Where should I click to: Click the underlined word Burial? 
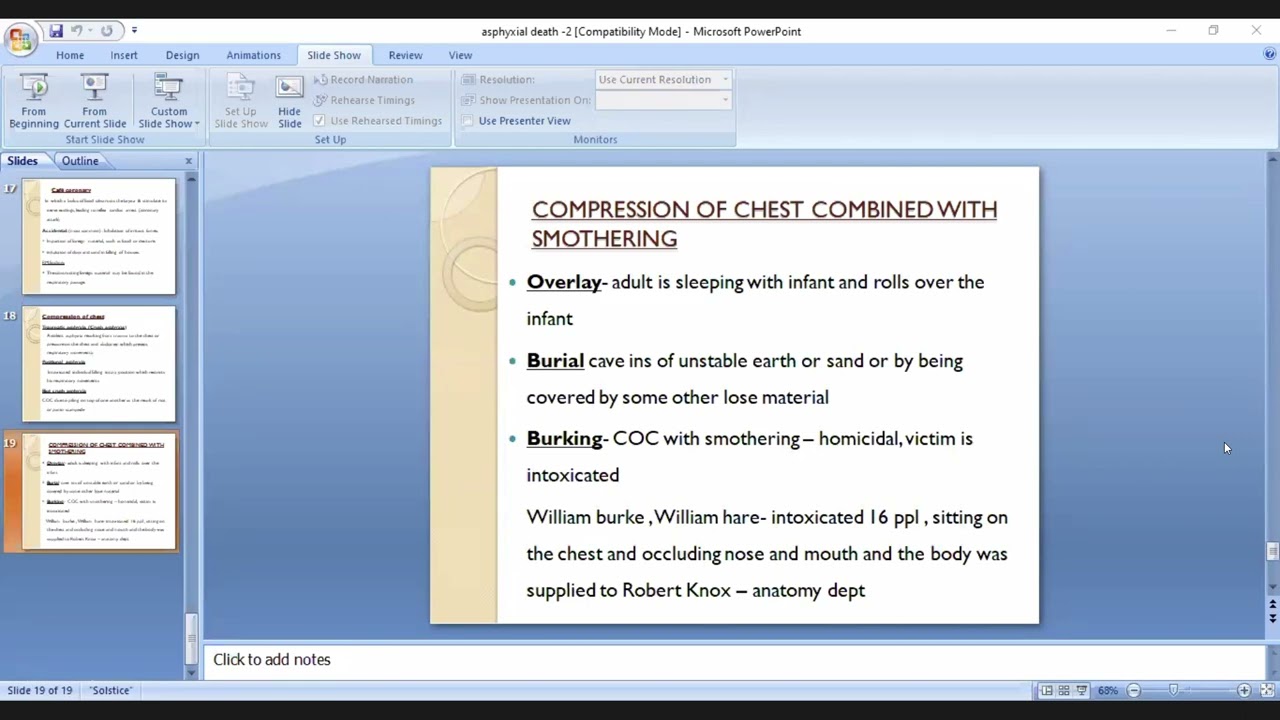[x=555, y=361]
